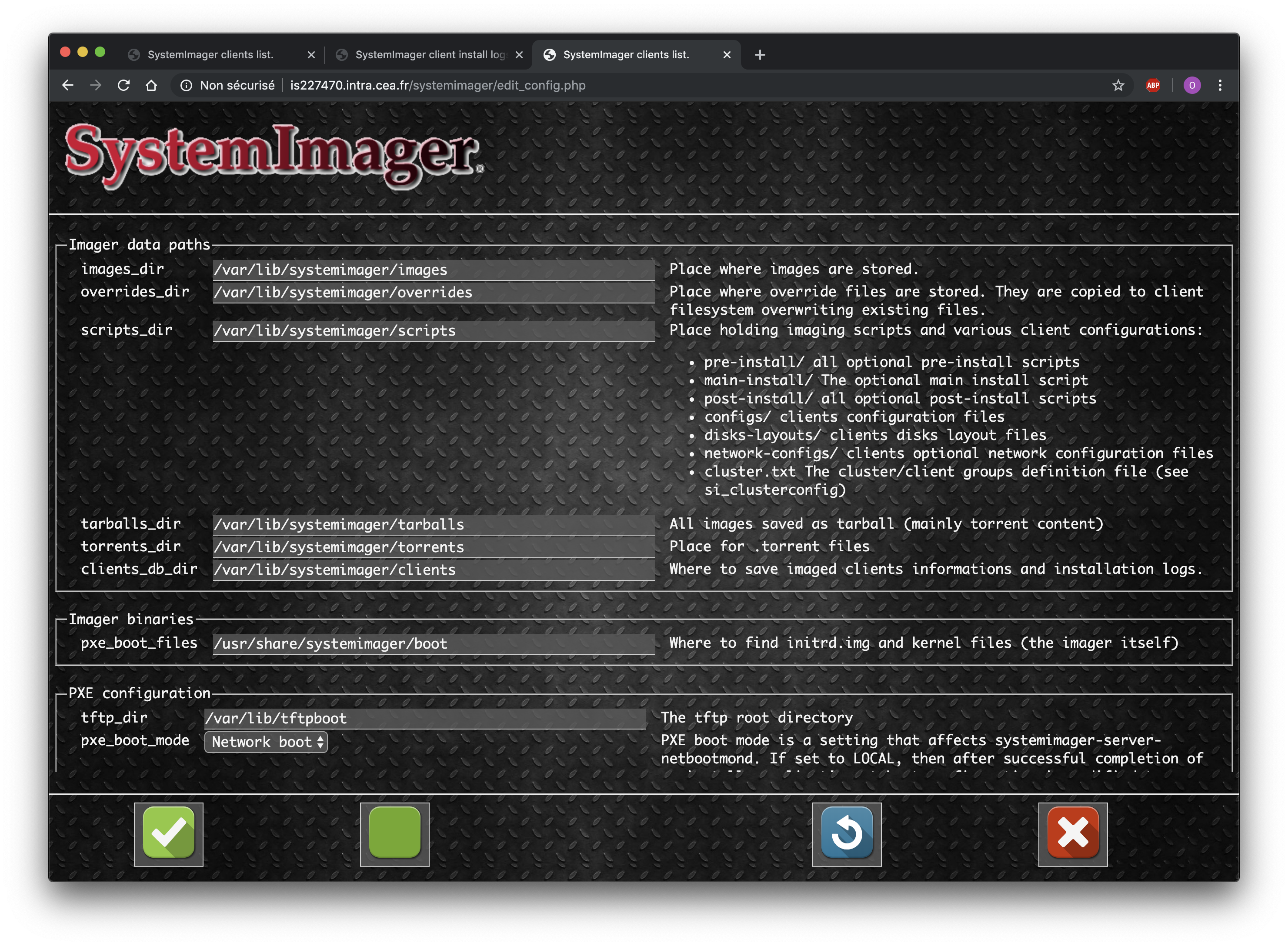Click the clients_db_dir path input field

(434, 570)
